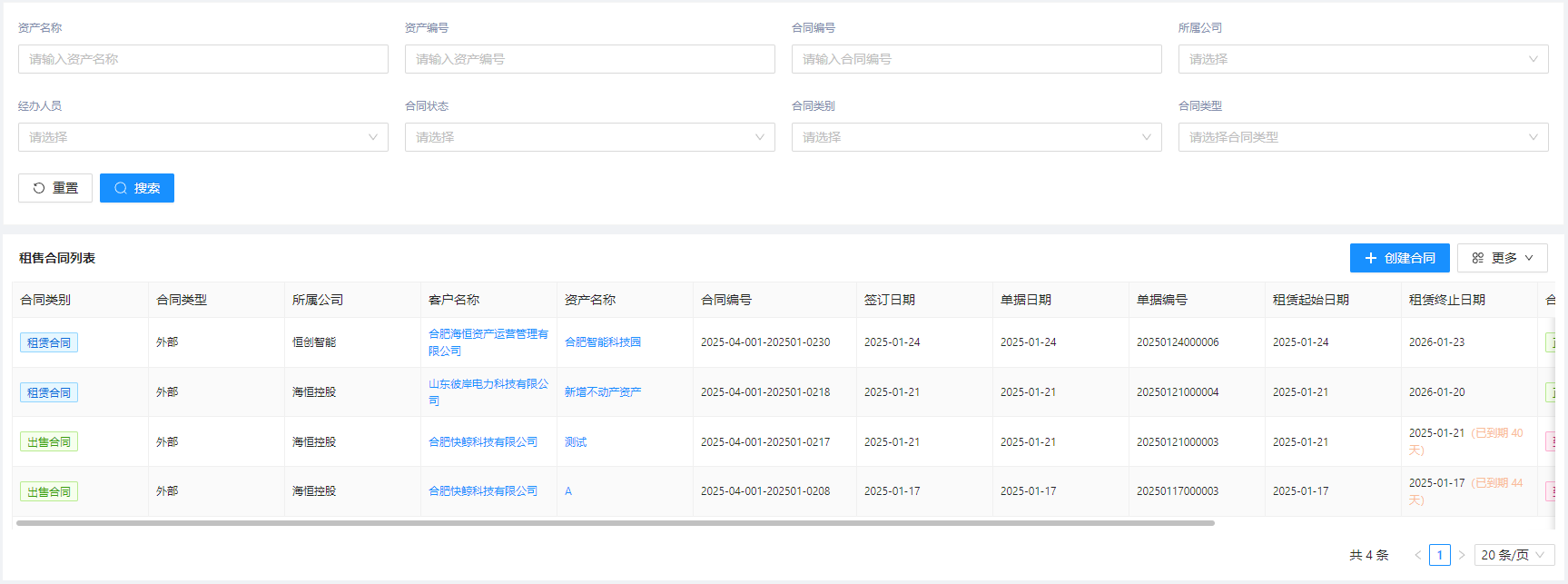Click 出售合同 tag in contract 0208 row
Image resolution: width=1568 pixels, height=584 pixels.
click(49, 491)
